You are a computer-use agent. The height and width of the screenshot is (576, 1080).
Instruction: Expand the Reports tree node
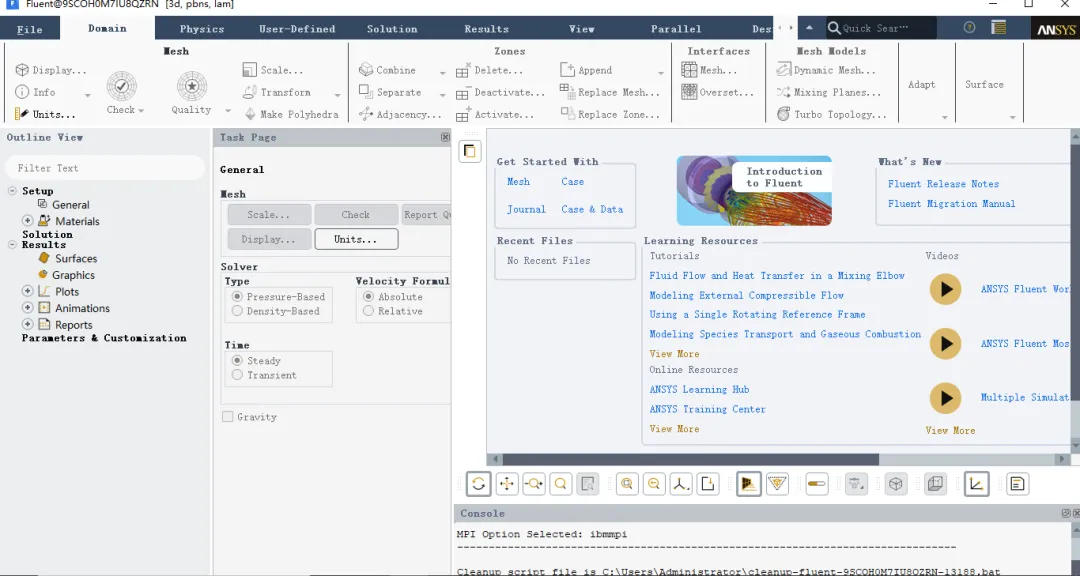[x=28, y=324]
